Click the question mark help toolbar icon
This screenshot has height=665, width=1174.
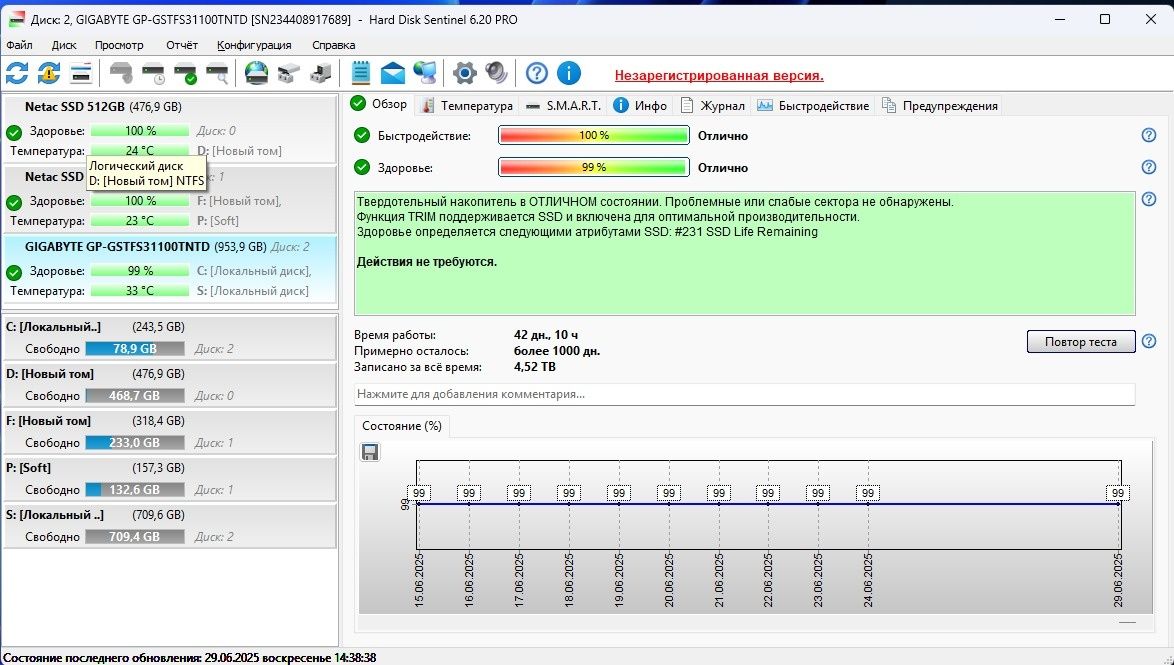point(537,73)
